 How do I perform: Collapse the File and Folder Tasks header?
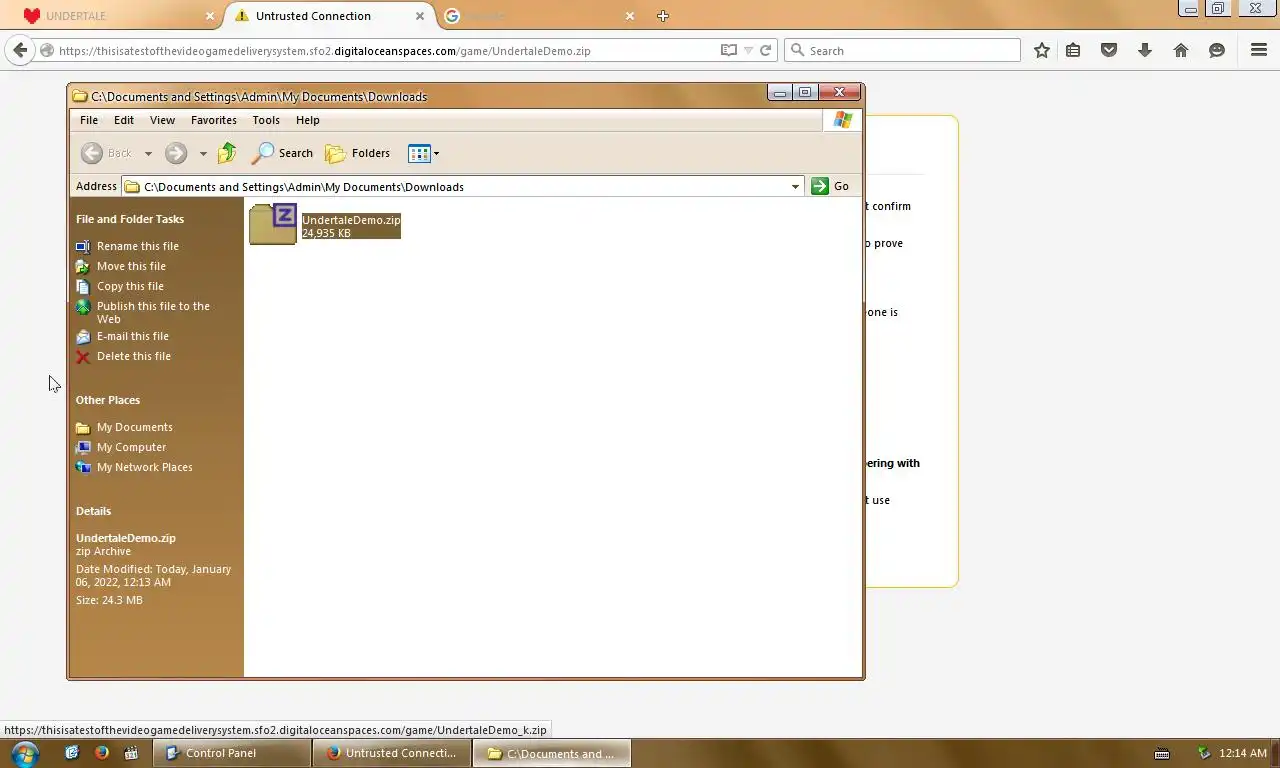pos(130,219)
